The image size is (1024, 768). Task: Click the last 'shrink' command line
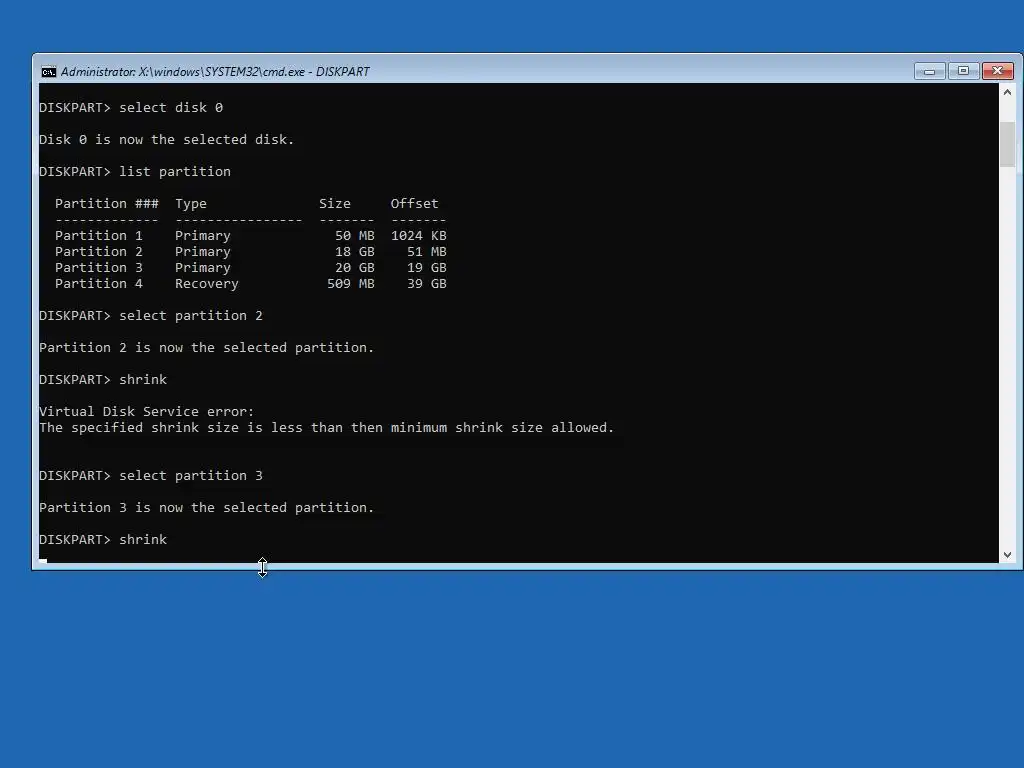[x=103, y=539]
